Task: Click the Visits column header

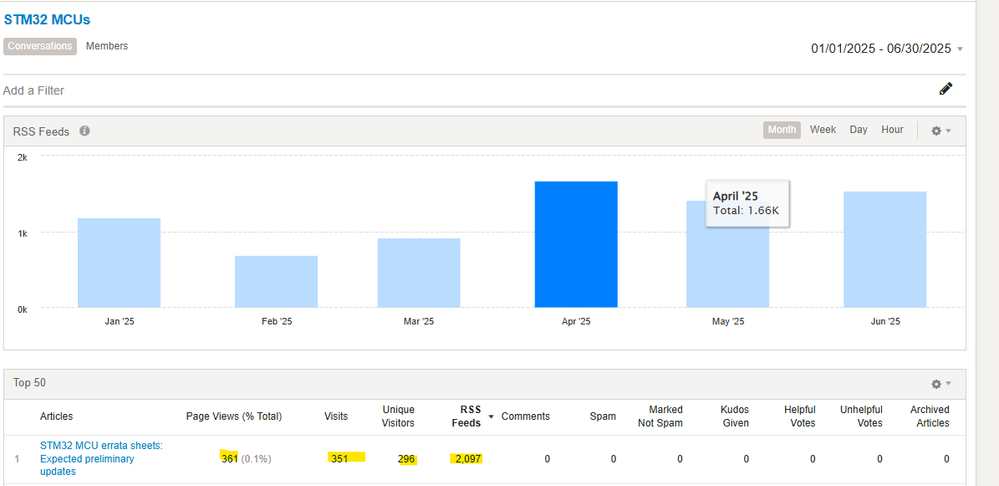Action: tap(336, 417)
